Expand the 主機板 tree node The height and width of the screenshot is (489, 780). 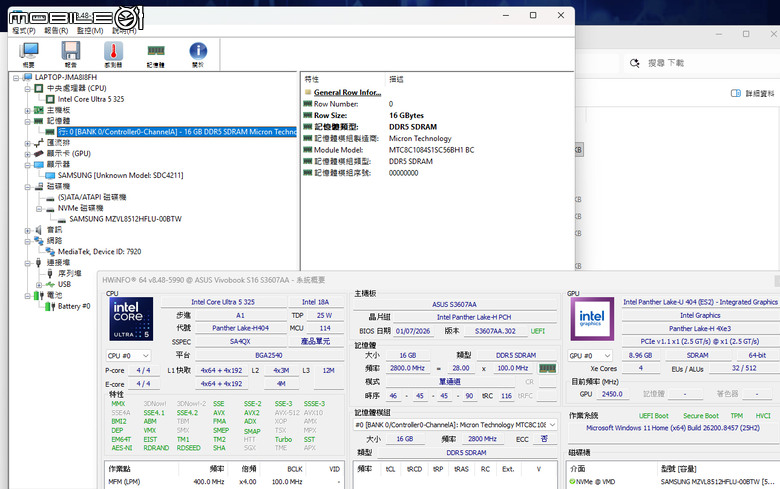[28, 110]
